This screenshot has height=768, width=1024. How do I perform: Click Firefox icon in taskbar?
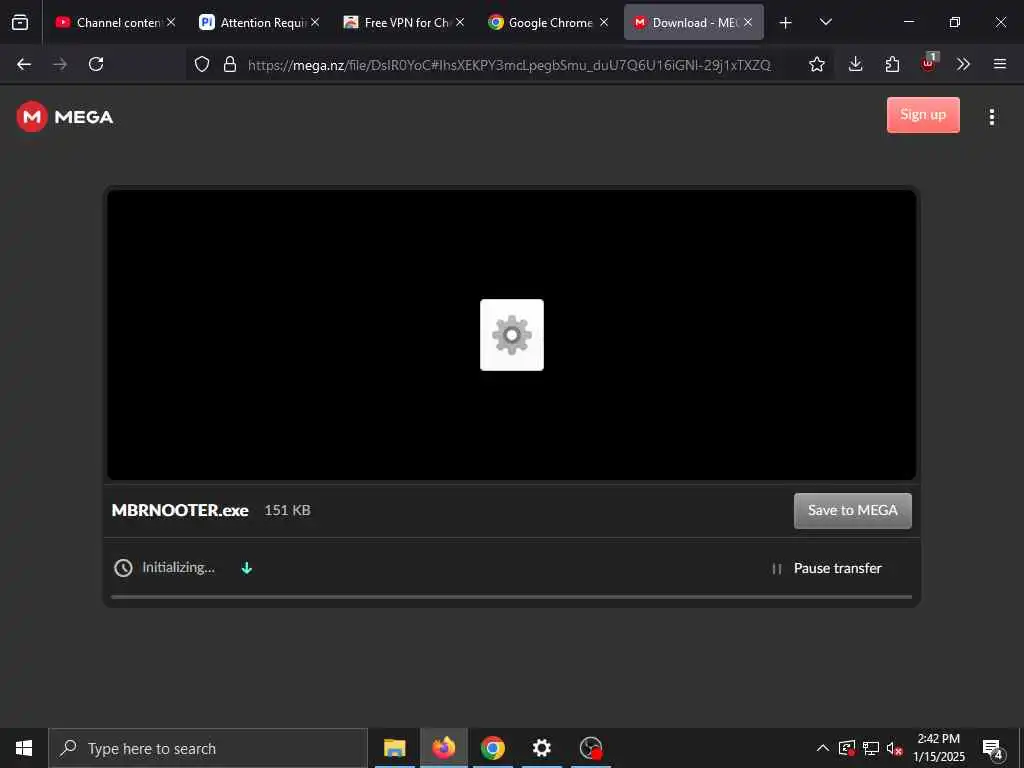coord(443,748)
